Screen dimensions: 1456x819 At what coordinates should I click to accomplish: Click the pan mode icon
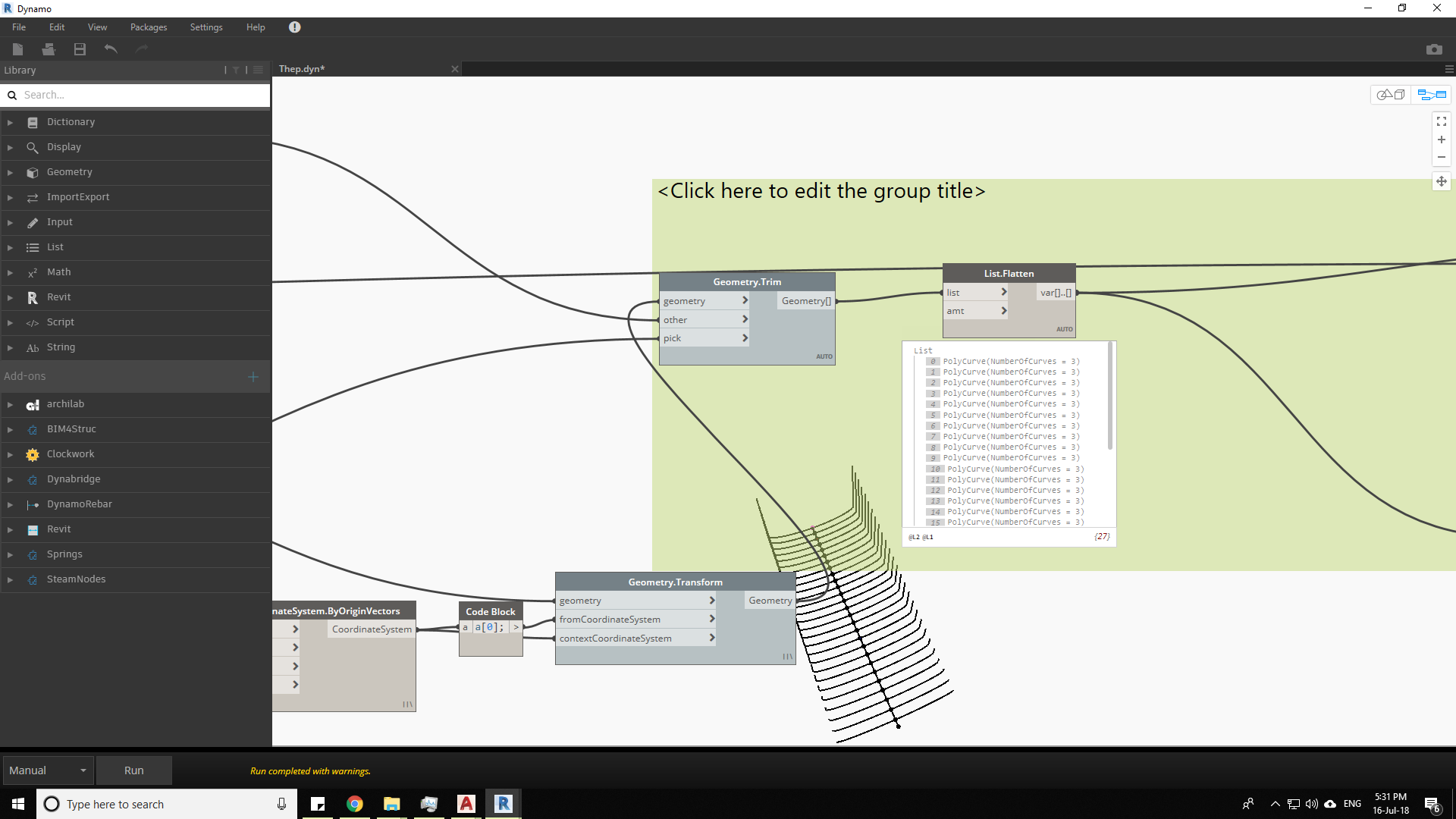pos(1441,181)
